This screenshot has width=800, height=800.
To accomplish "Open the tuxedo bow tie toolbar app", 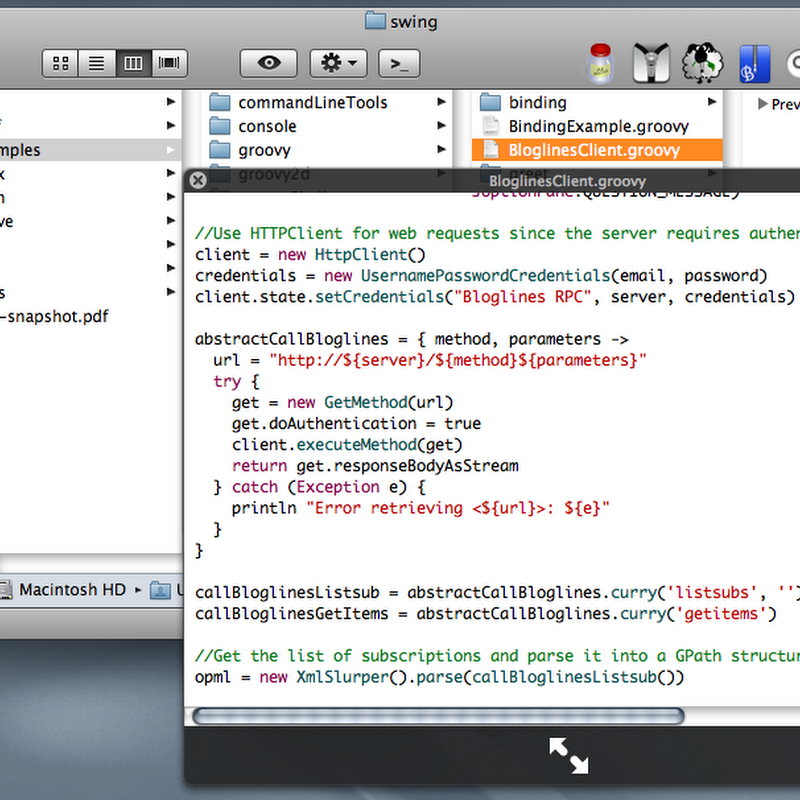I will coord(651,63).
